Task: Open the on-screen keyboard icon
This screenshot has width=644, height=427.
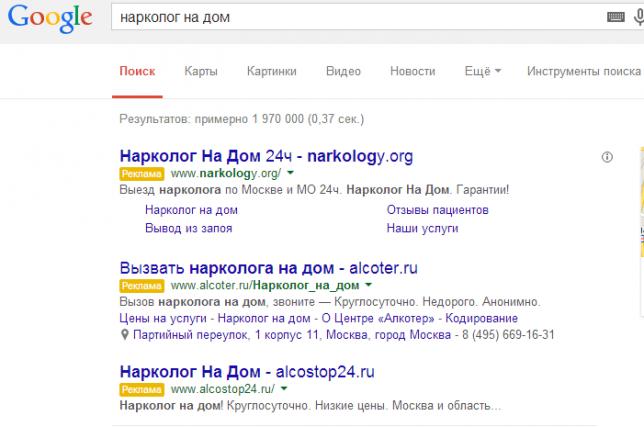Action: (x=616, y=17)
